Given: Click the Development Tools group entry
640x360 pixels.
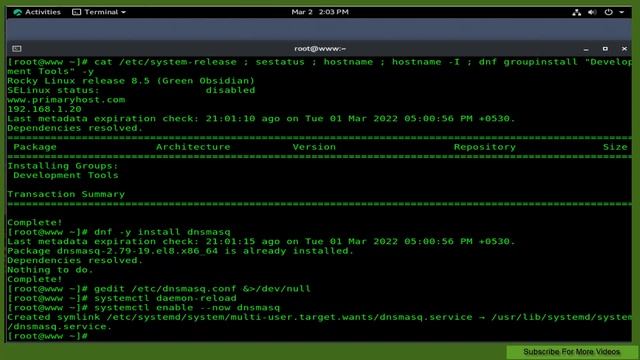Looking at the screenshot, I should point(66,175).
